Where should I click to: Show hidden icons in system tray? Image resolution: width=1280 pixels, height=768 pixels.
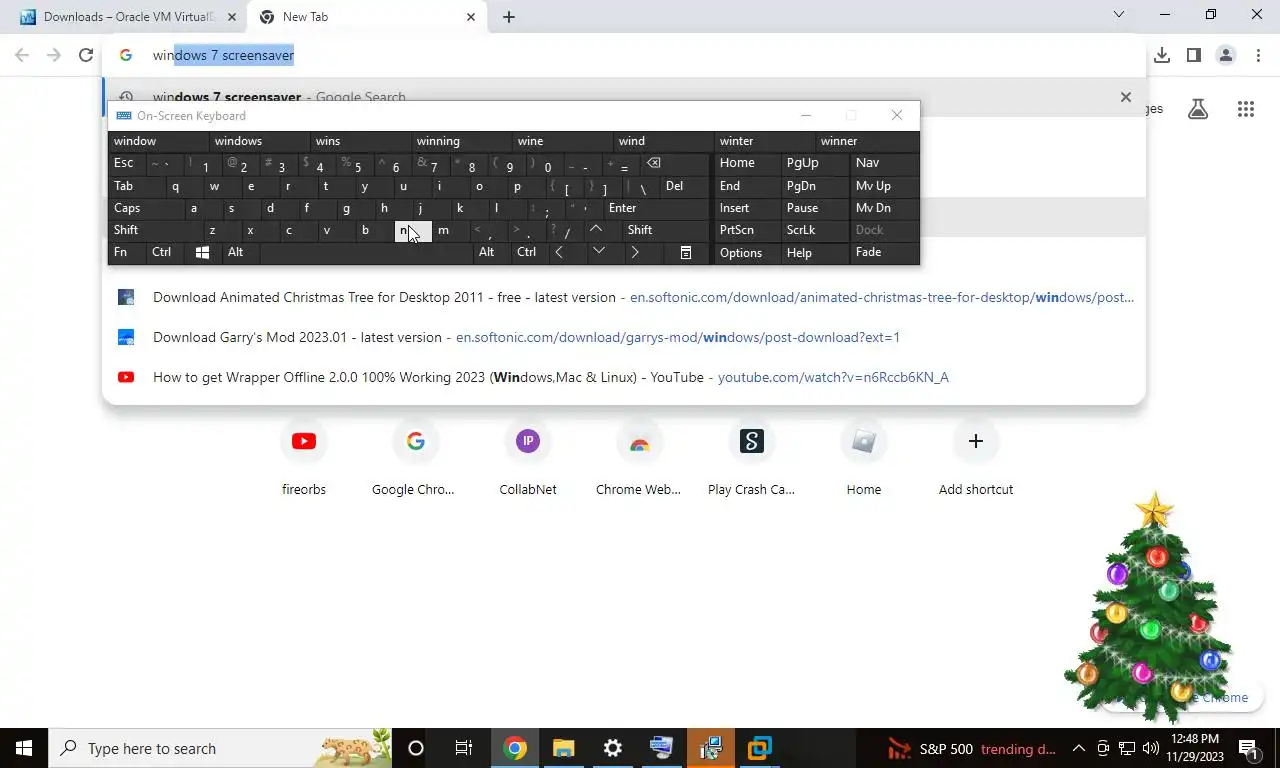1079,748
